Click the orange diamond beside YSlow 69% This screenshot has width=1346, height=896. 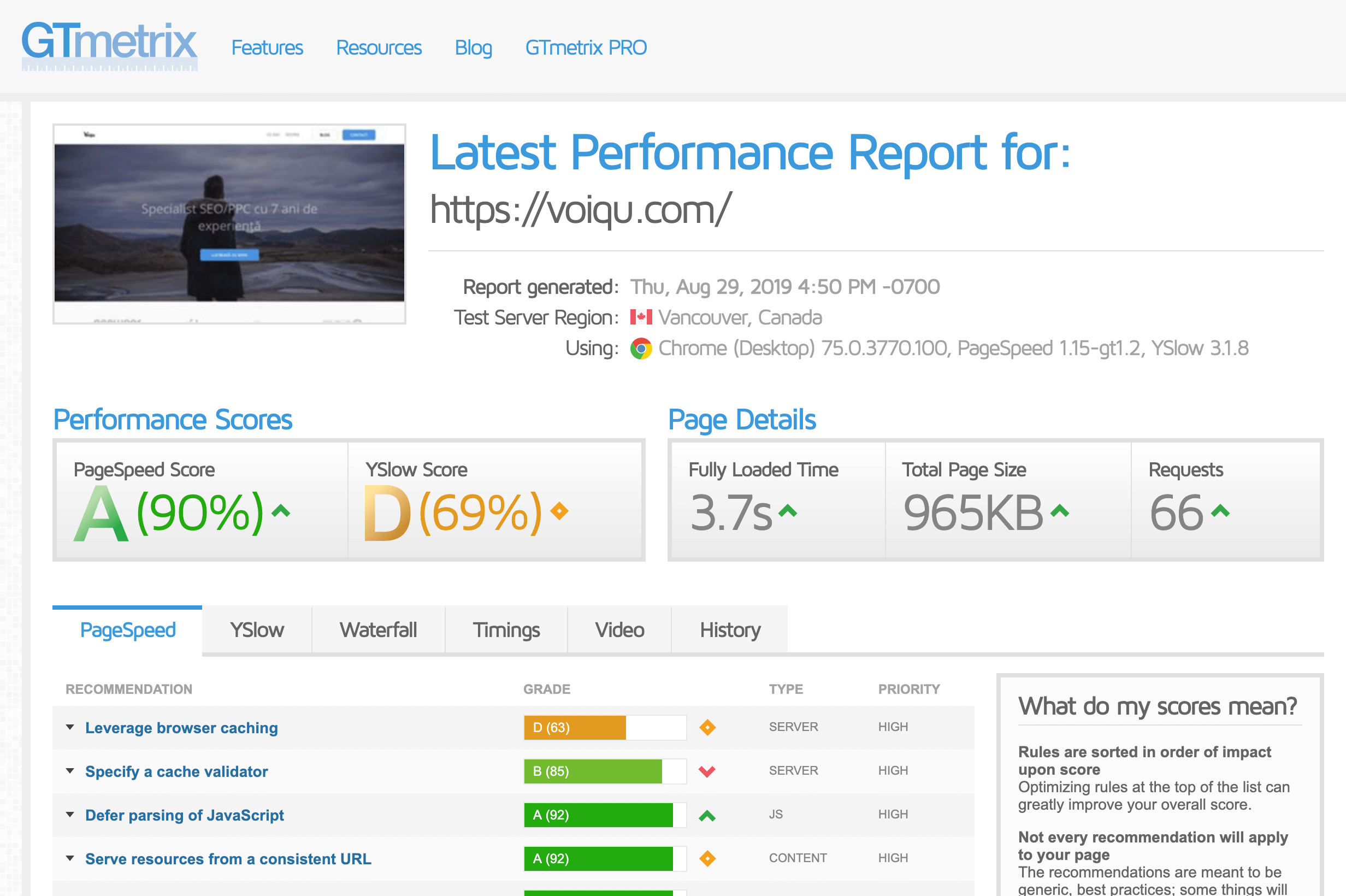[x=559, y=510]
